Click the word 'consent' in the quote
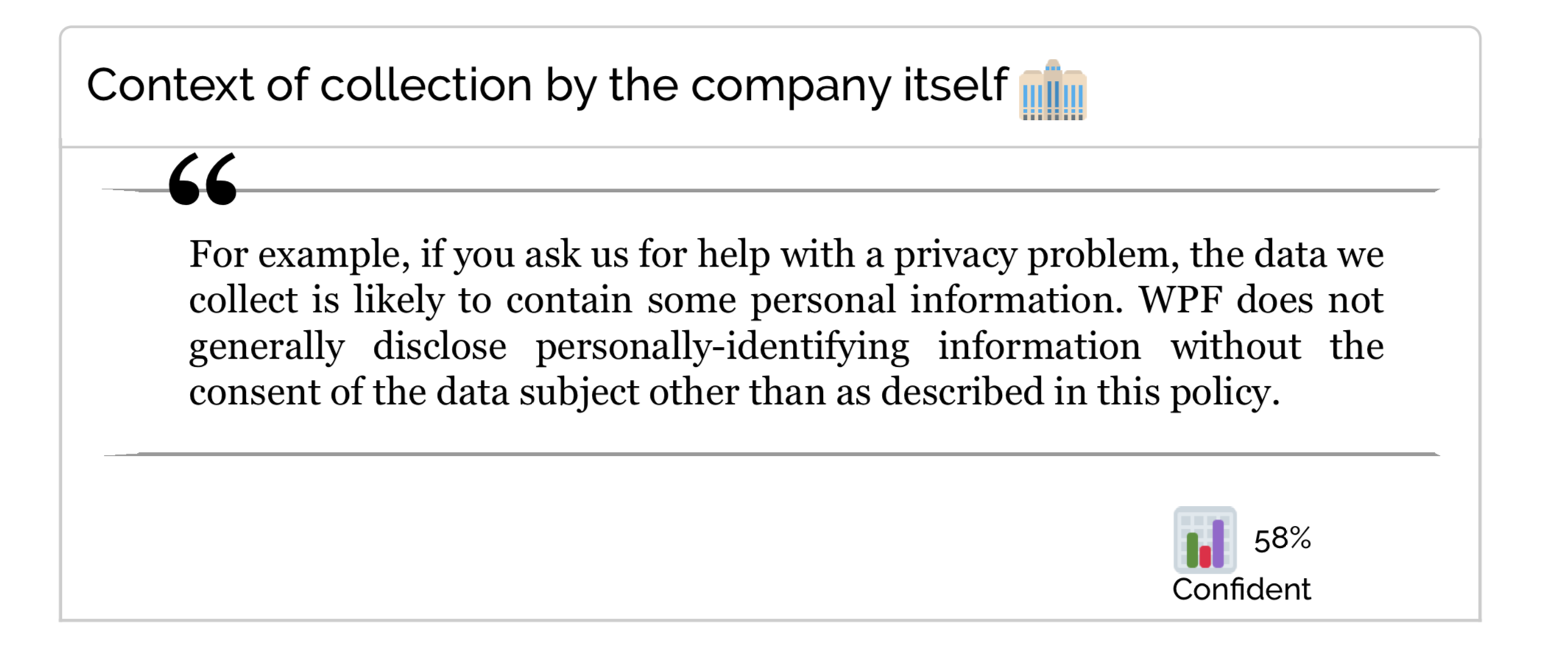The height and width of the screenshot is (651, 1568). (x=255, y=393)
